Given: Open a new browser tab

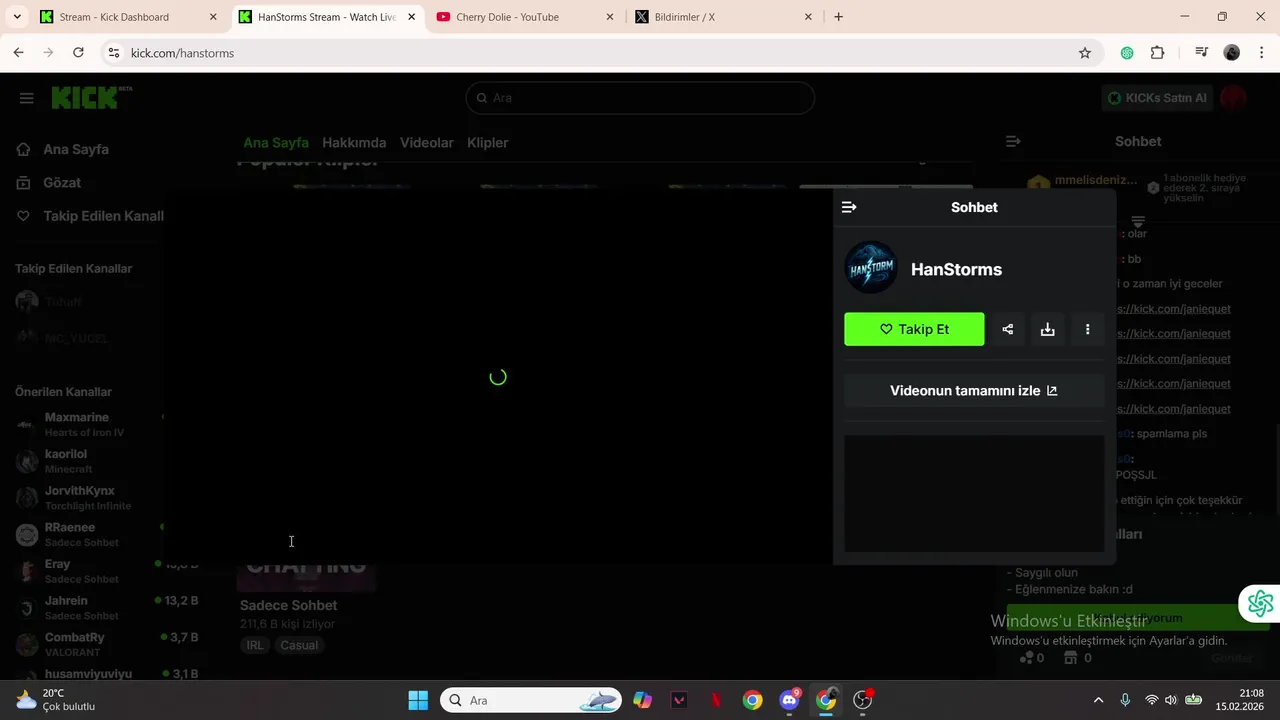Looking at the screenshot, I should (x=838, y=17).
